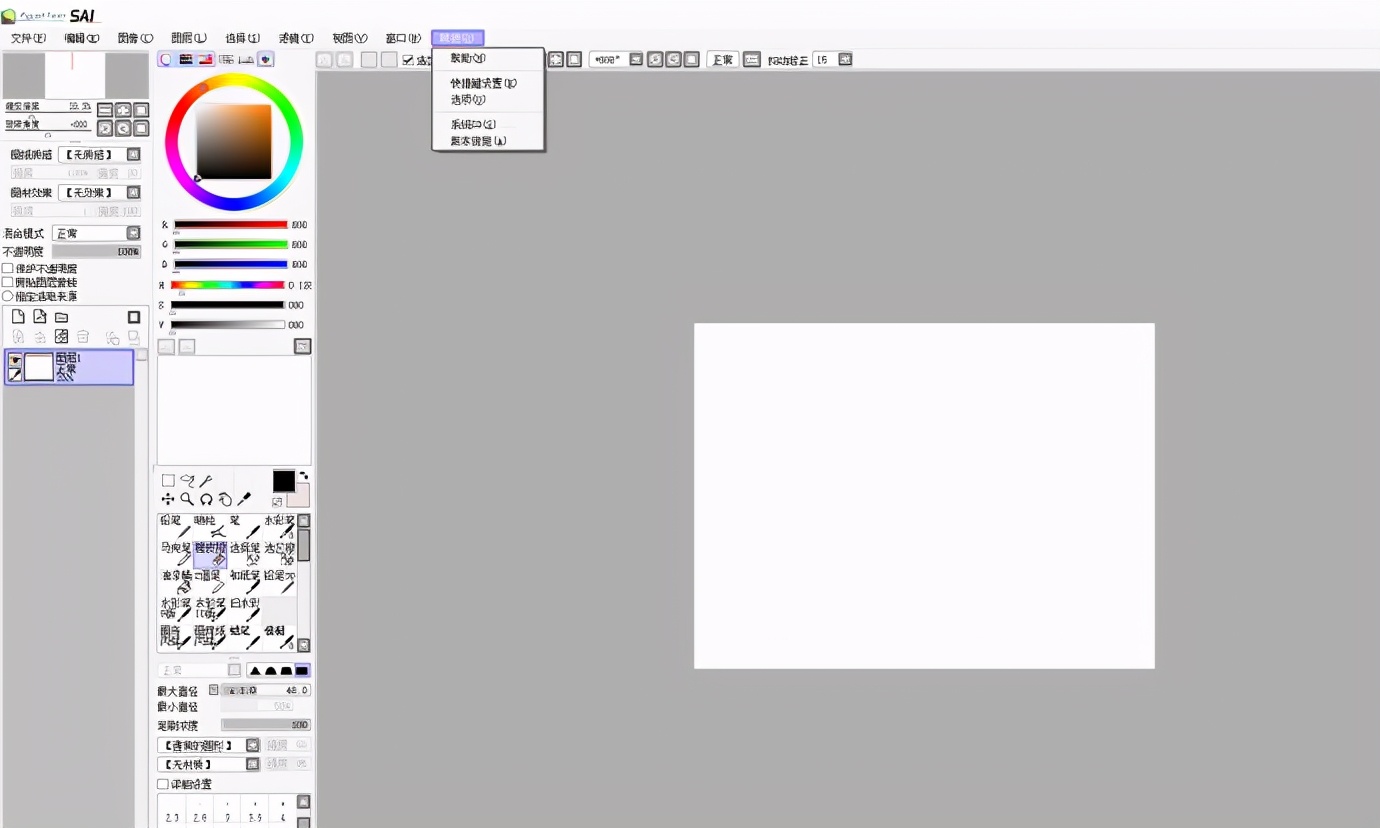
Task: Toggle the checked checkbox in the top toolbar
Action: click(x=408, y=60)
